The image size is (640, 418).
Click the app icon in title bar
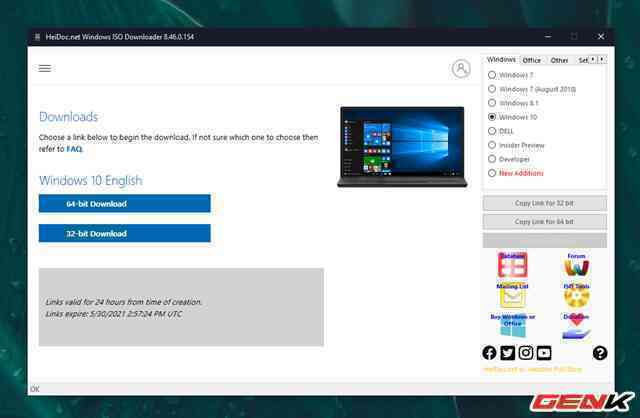pos(37,37)
